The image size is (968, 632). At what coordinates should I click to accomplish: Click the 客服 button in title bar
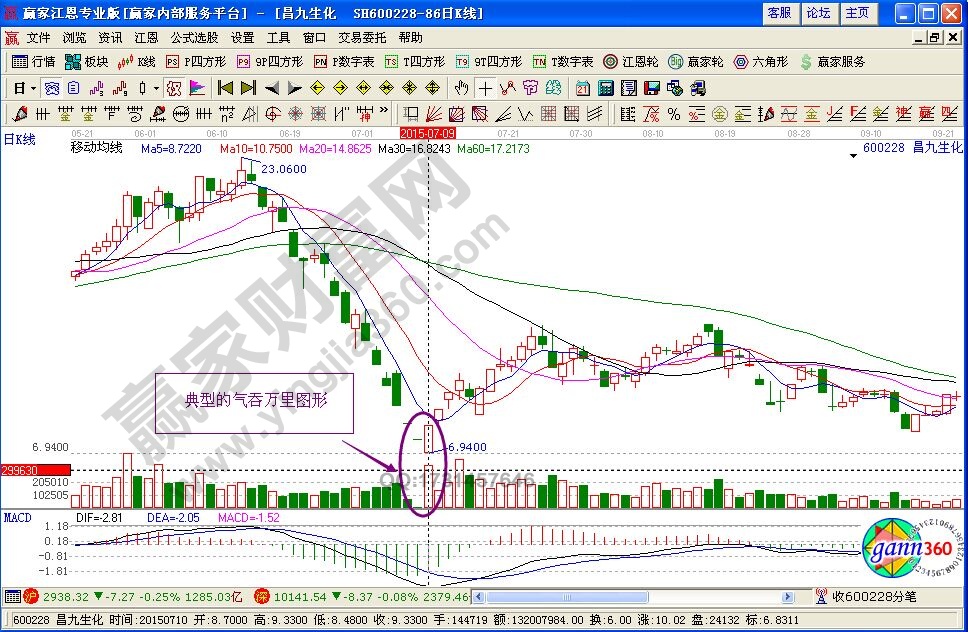pos(779,13)
